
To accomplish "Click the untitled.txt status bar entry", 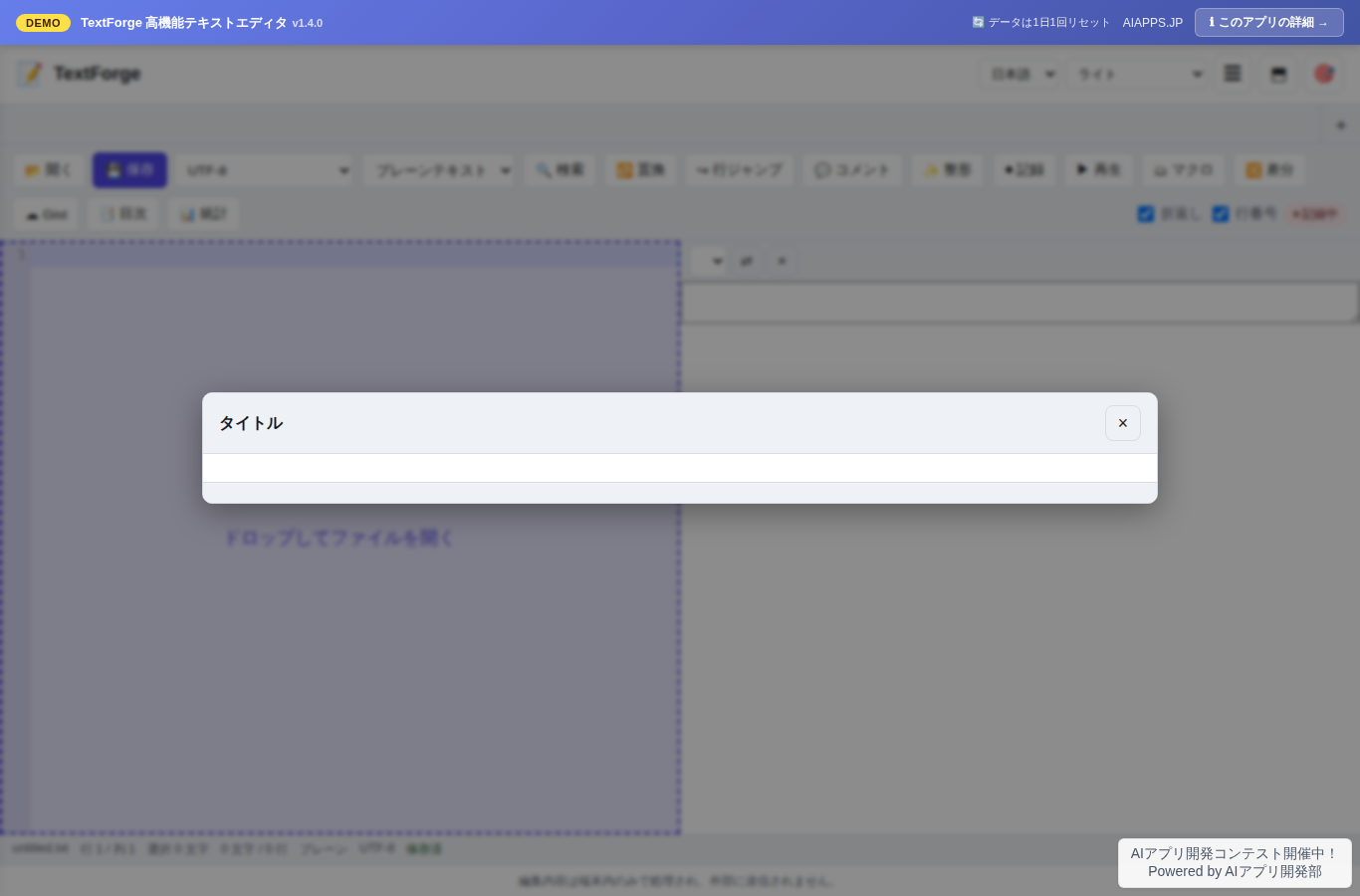I will click(41, 849).
